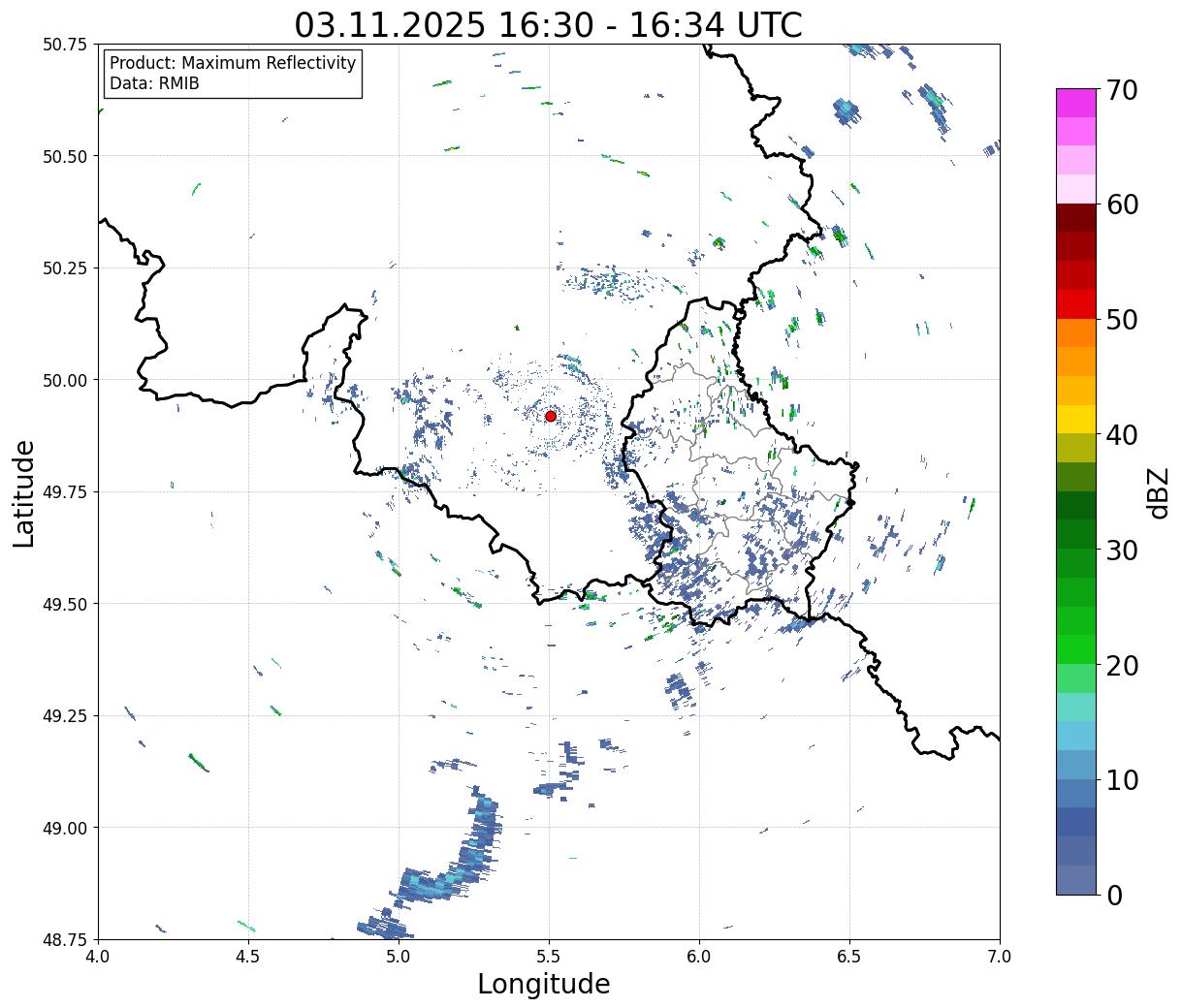This screenshot has height=1008, width=1182.
Task: Click the "Data: RMIB" text line
Action: pyautogui.click(x=154, y=84)
